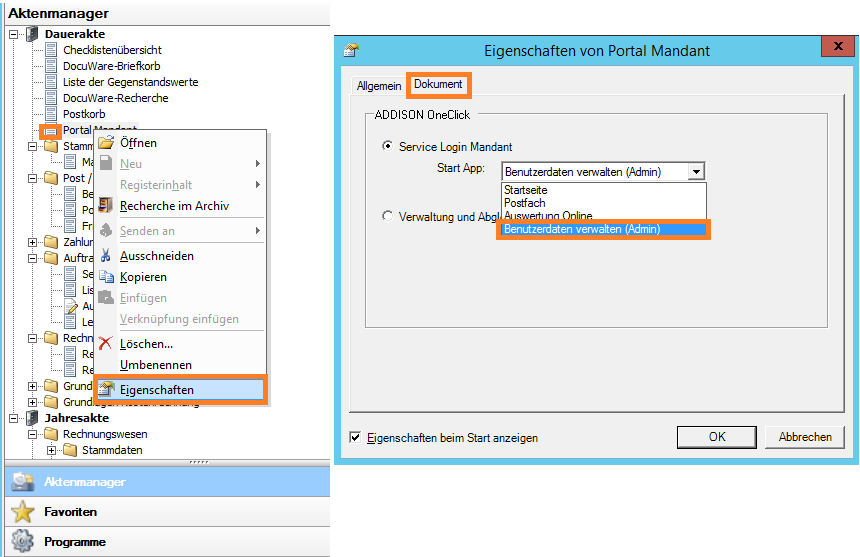The width and height of the screenshot is (860, 557).
Task: Click the navigation pane splitter grip
Action: click(x=199, y=462)
